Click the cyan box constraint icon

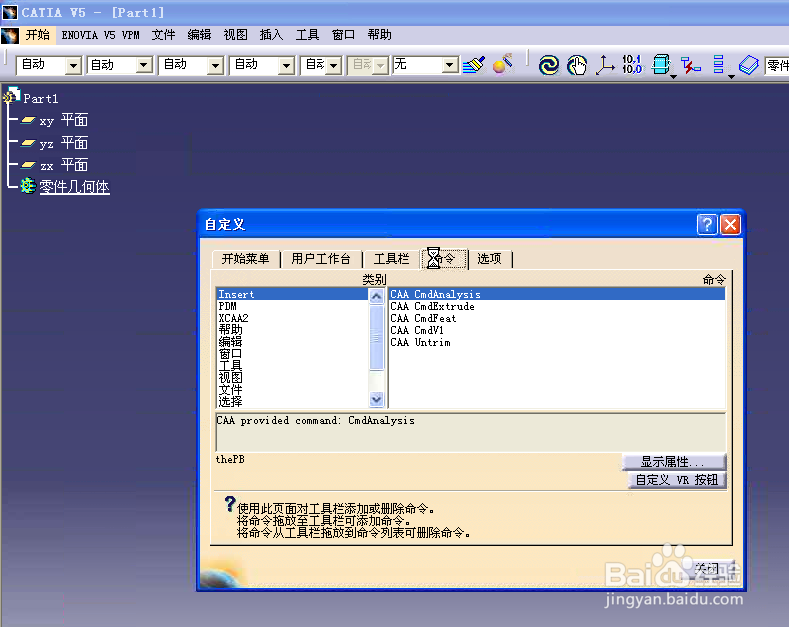tap(661, 64)
